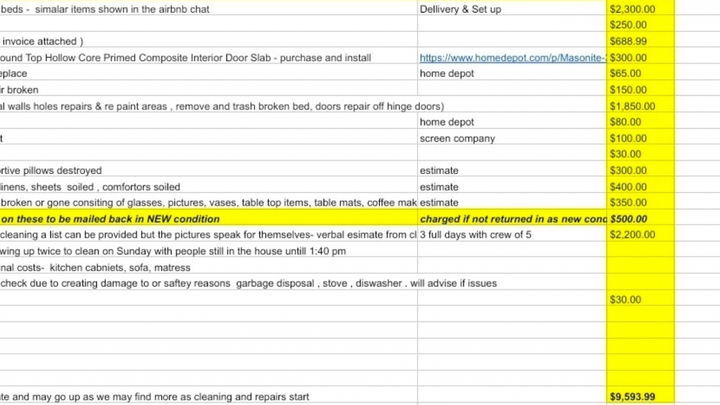
Task: Select the 'pillows destroyed' cell
Action: tap(208, 170)
